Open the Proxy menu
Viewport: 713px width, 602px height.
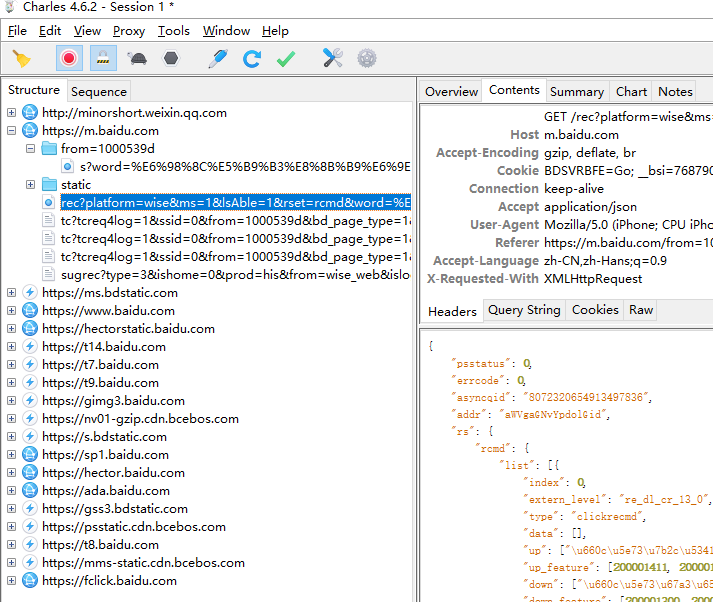[x=129, y=31]
